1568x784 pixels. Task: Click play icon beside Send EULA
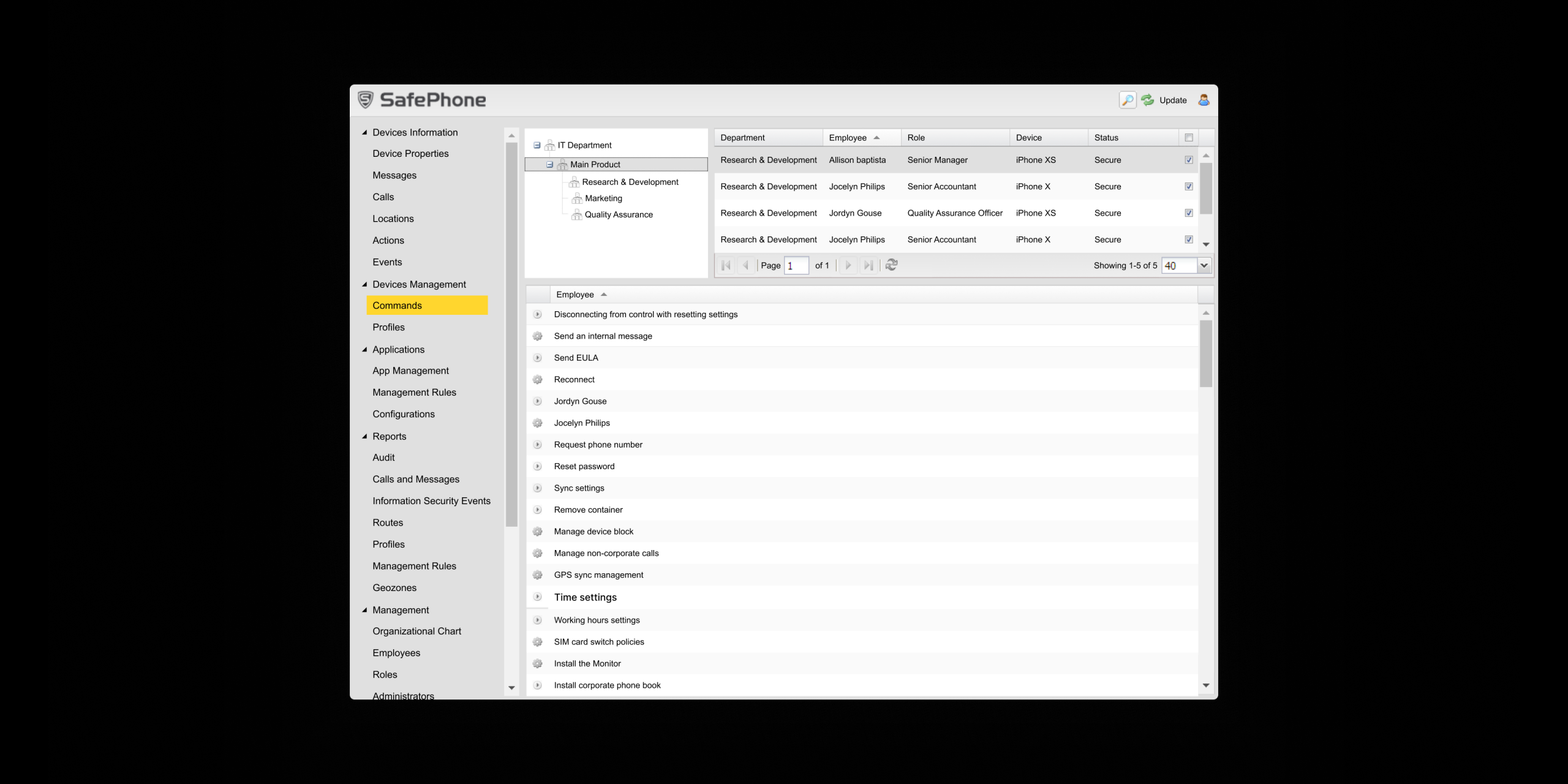pos(538,358)
